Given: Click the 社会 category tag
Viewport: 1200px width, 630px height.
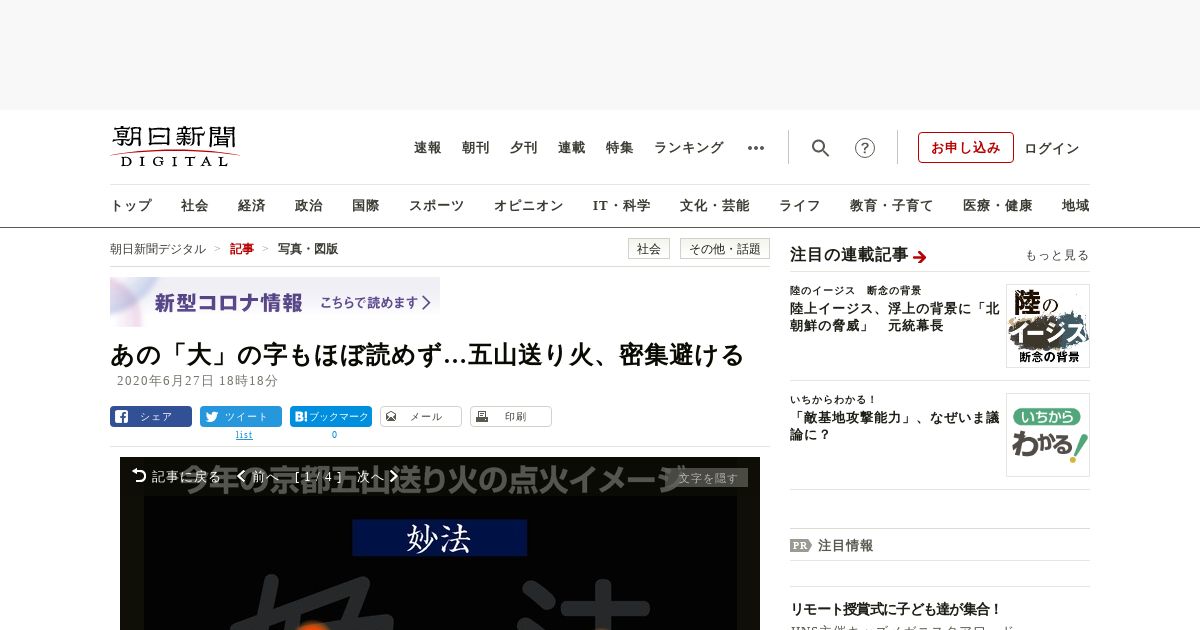Looking at the screenshot, I should click(x=649, y=249).
